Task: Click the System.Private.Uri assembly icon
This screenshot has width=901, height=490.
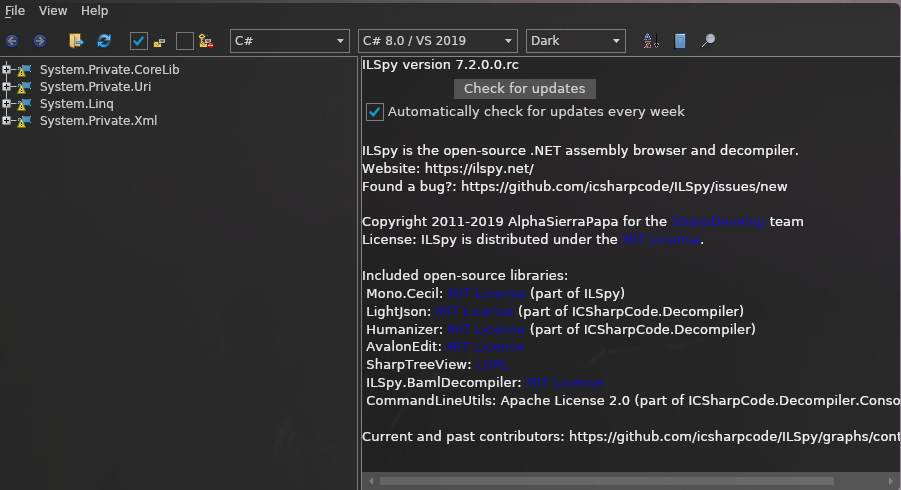Action: click(24, 87)
